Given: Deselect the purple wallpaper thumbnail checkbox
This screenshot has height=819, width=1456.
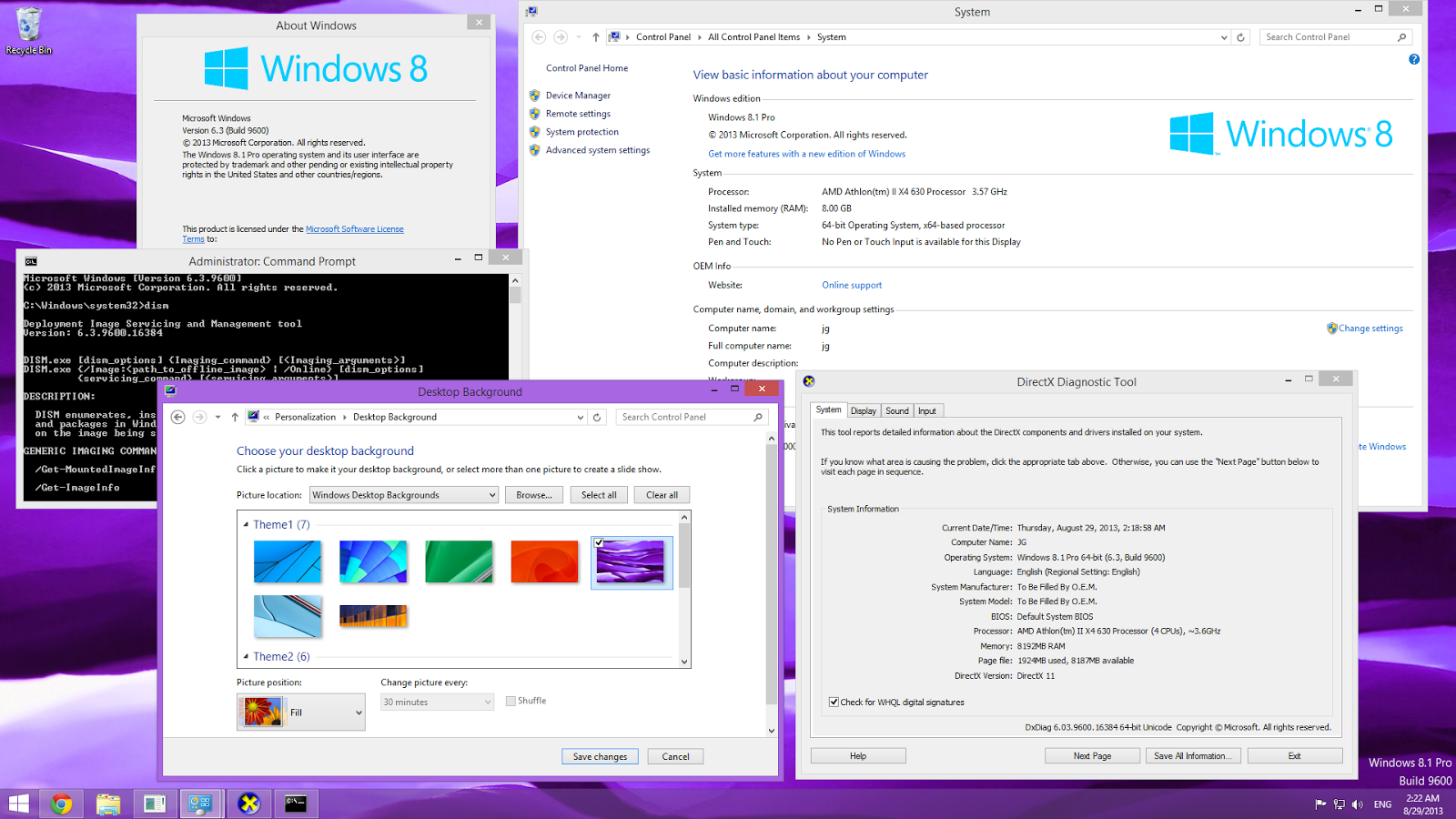Looking at the screenshot, I should tap(600, 541).
